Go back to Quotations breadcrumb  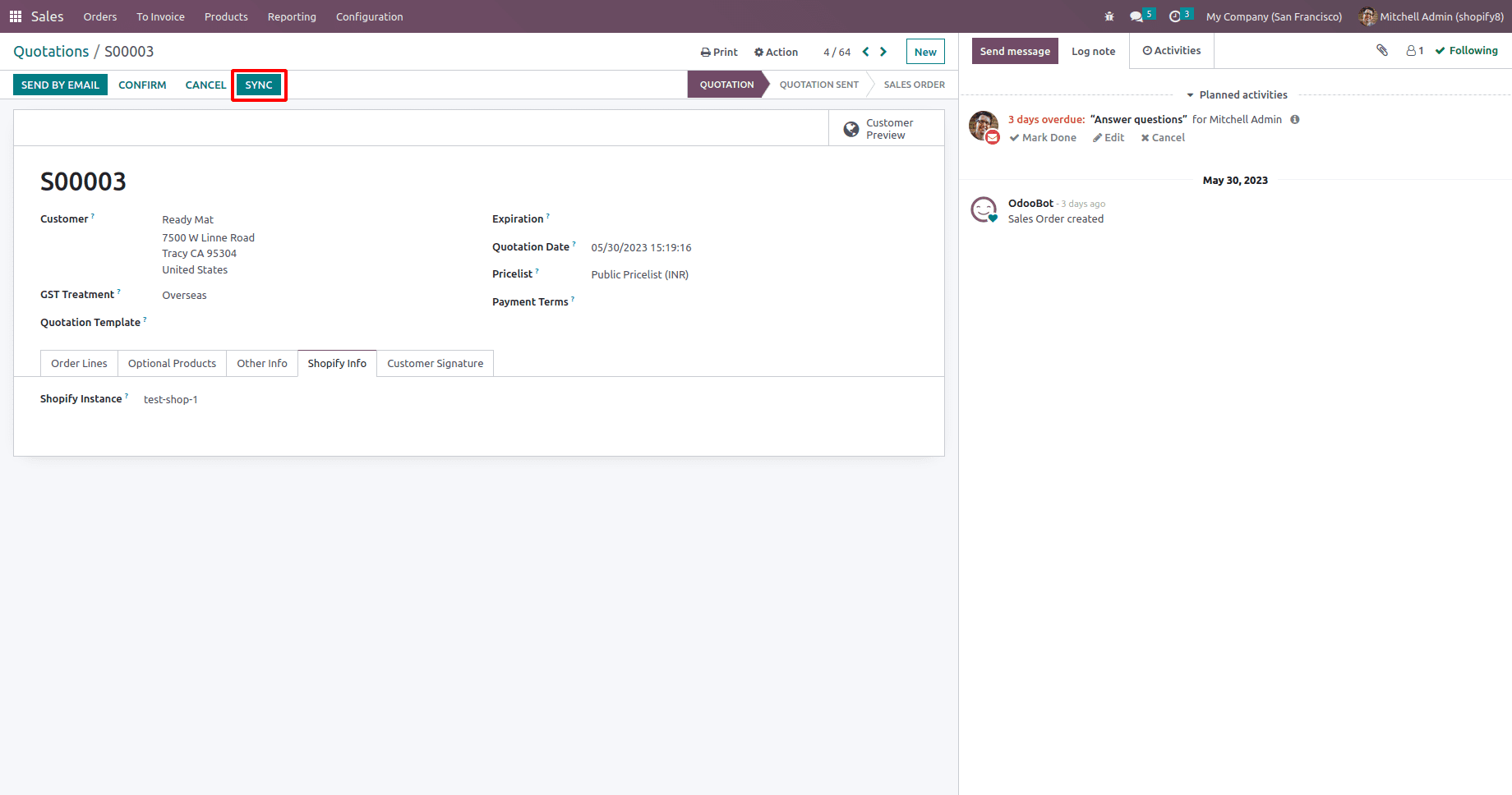pyautogui.click(x=51, y=52)
